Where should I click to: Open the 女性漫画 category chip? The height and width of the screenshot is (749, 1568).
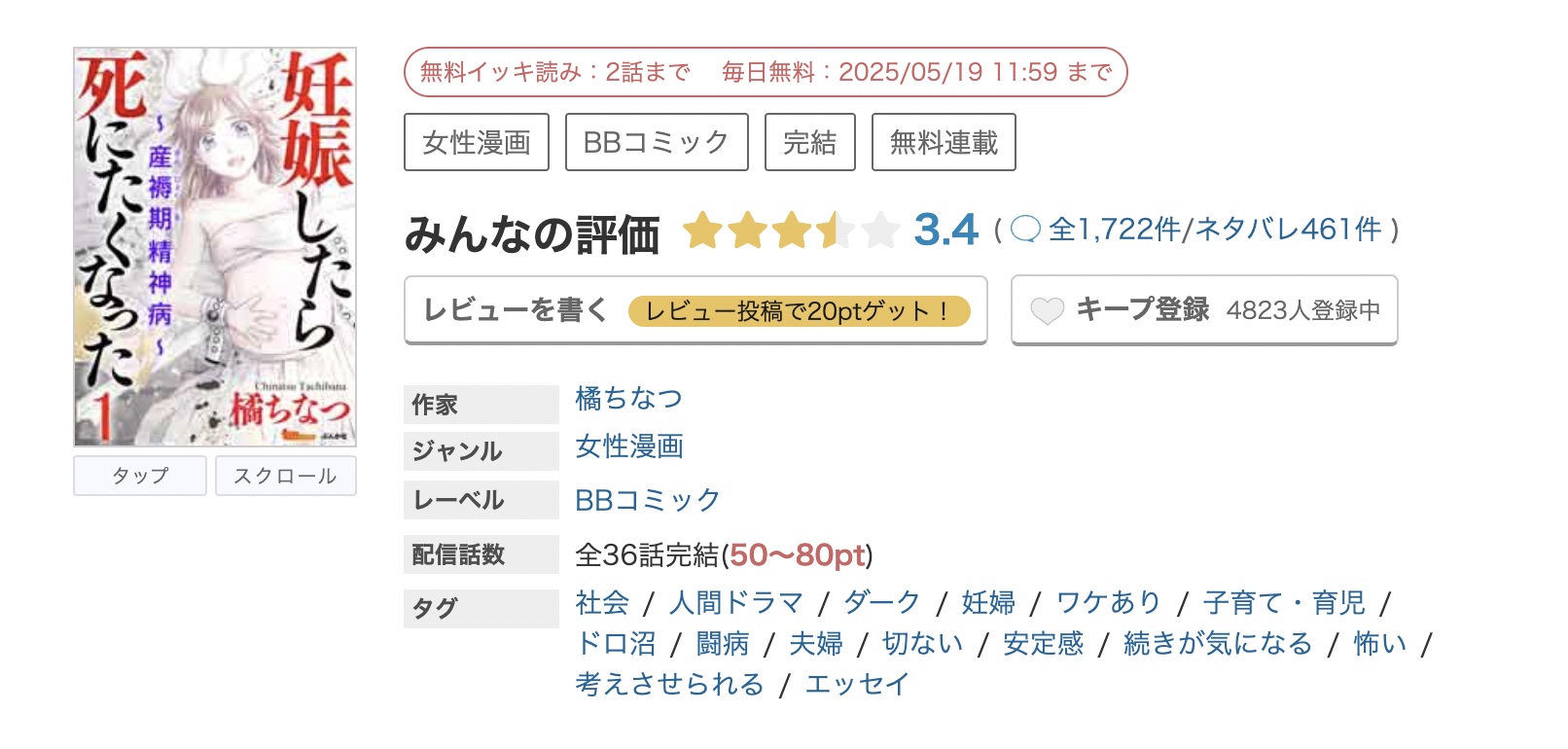coord(477,142)
